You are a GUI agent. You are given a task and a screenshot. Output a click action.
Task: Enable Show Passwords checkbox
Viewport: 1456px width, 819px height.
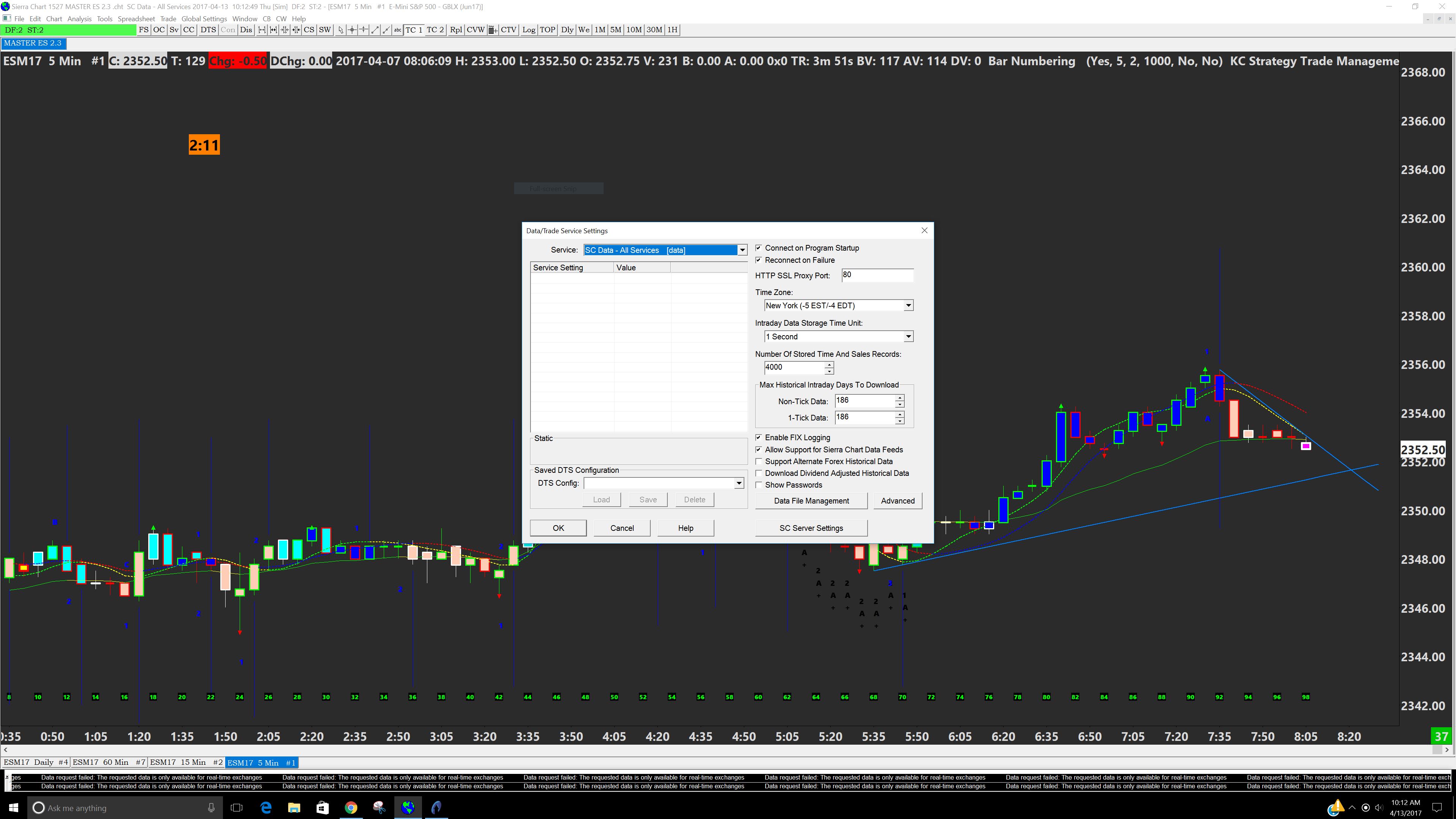click(759, 485)
